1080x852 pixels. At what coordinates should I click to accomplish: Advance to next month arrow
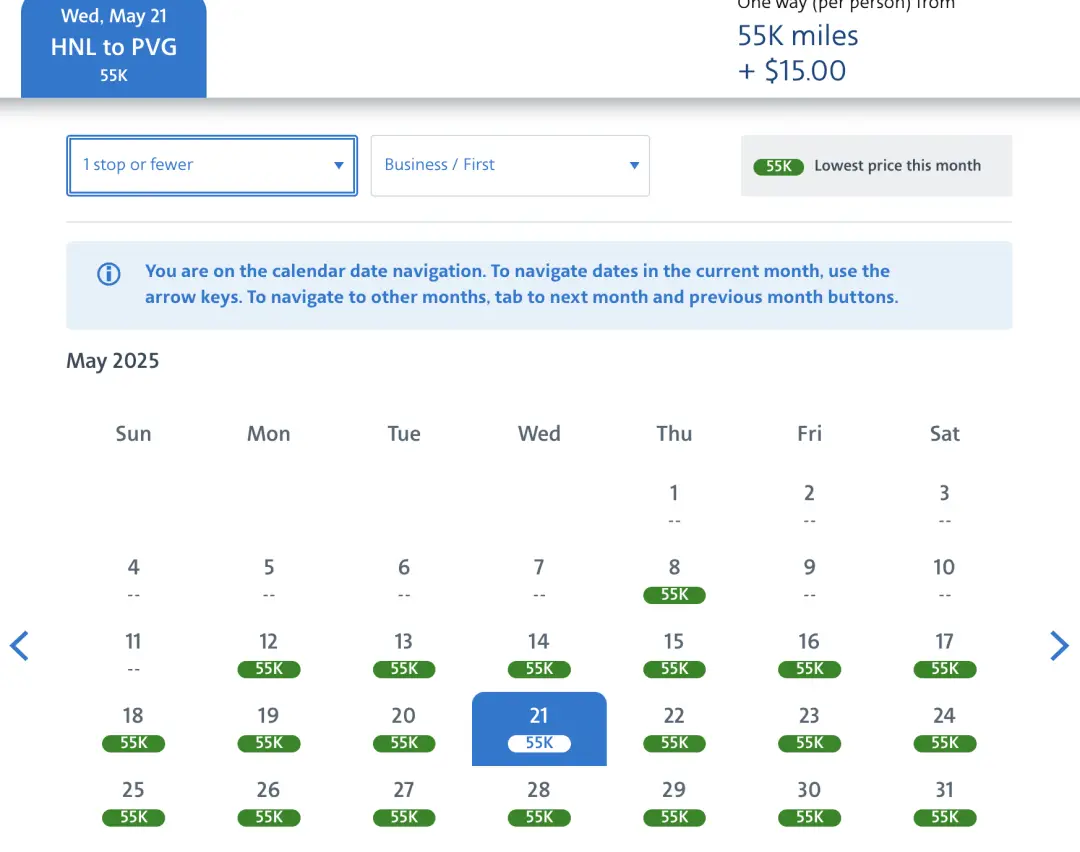(1060, 646)
